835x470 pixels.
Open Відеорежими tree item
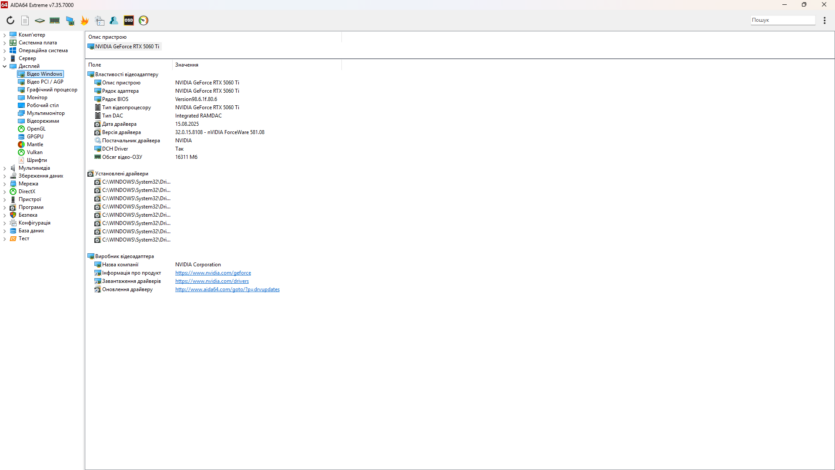43,121
